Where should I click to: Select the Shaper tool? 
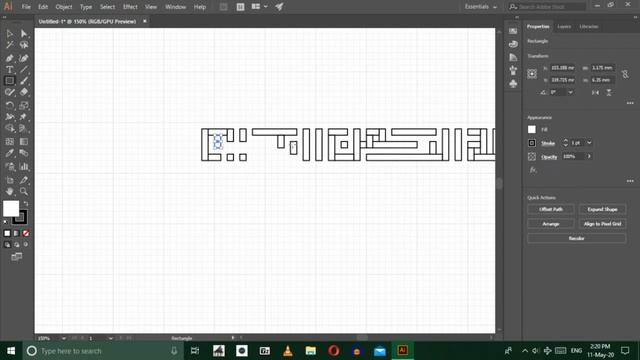(10, 92)
